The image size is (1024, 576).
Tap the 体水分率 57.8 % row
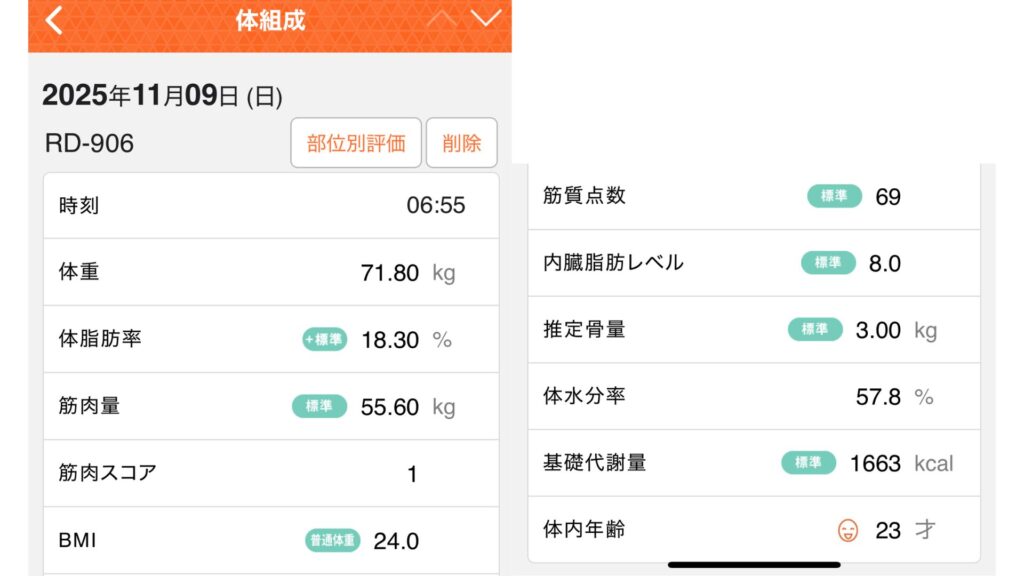click(x=754, y=396)
